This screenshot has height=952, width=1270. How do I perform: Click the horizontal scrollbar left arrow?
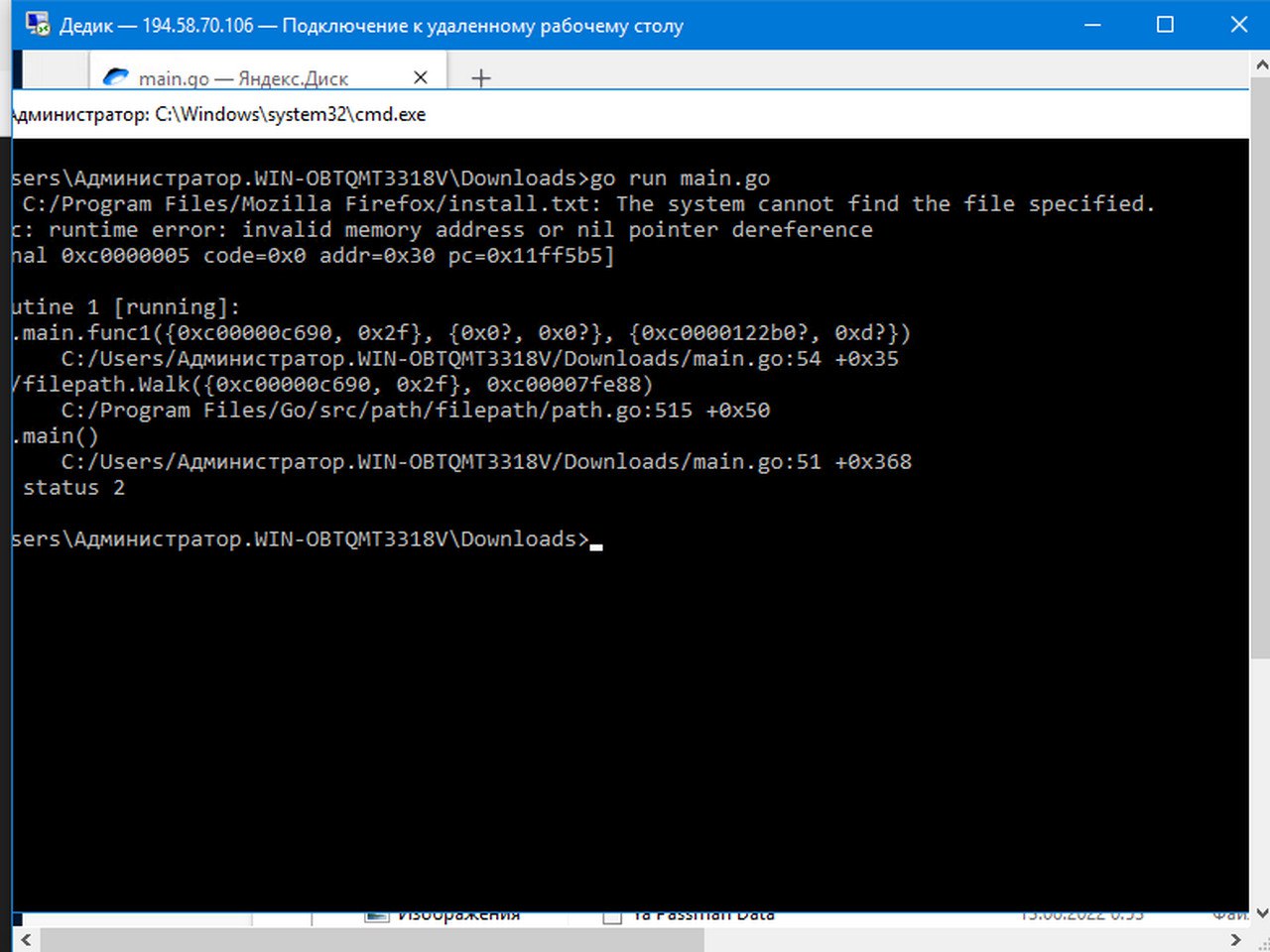click(26, 939)
